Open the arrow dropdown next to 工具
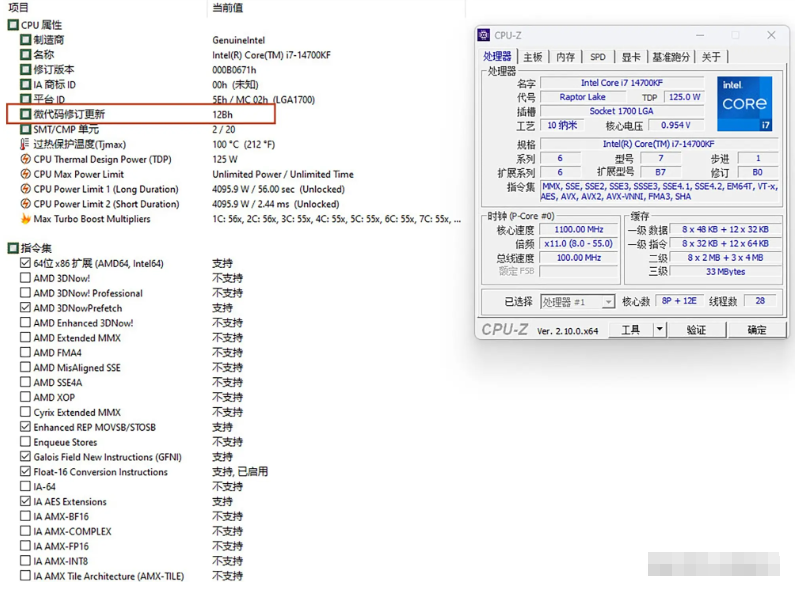 [x=659, y=330]
